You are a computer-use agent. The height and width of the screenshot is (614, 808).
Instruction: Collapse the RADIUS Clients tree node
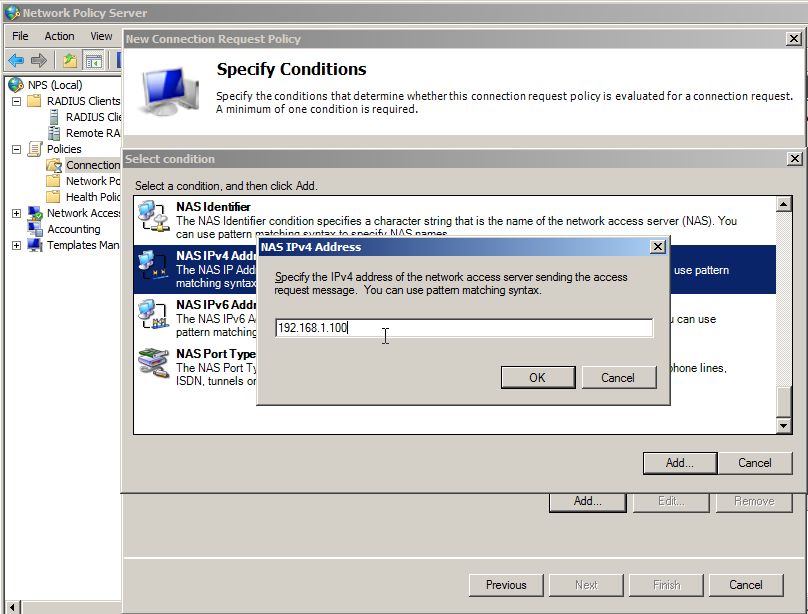point(15,100)
